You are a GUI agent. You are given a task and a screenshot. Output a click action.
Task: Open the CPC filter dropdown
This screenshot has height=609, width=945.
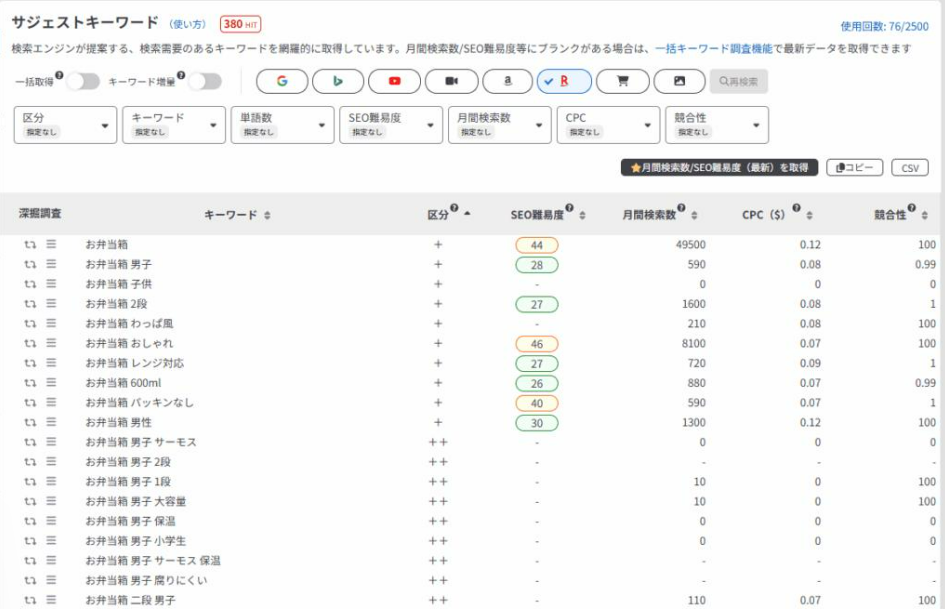608,125
